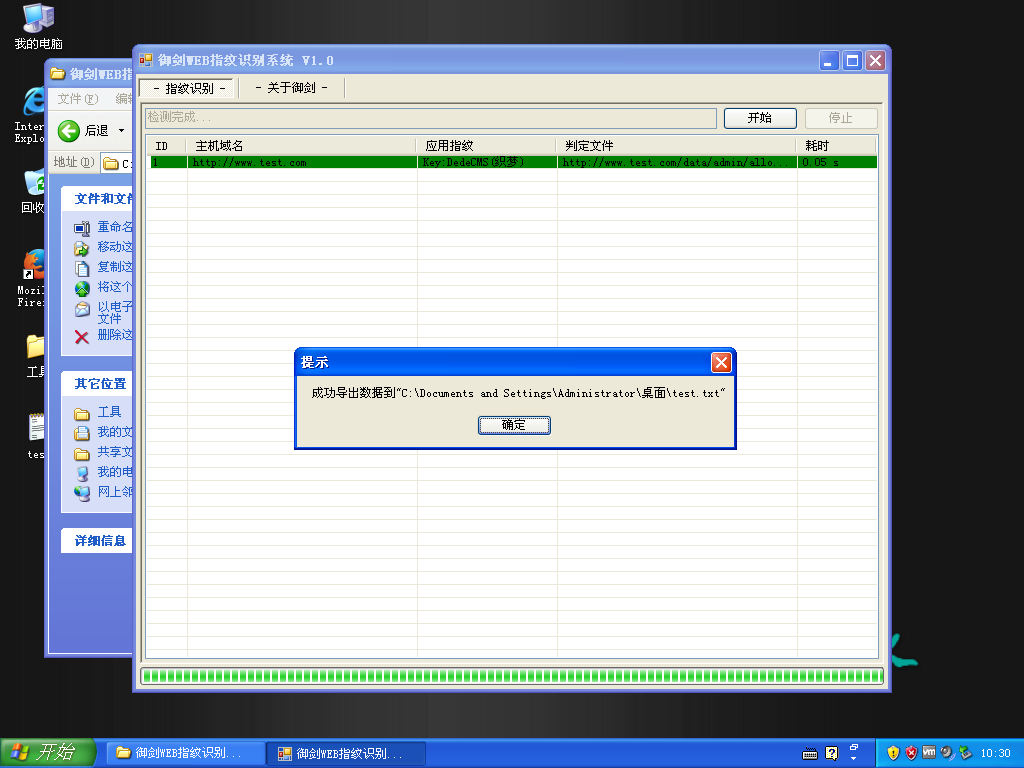The image size is (1024, 768).
Task: Select the http://www.test.com host cell
Action: pyautogui.click(x=302, y=162)
